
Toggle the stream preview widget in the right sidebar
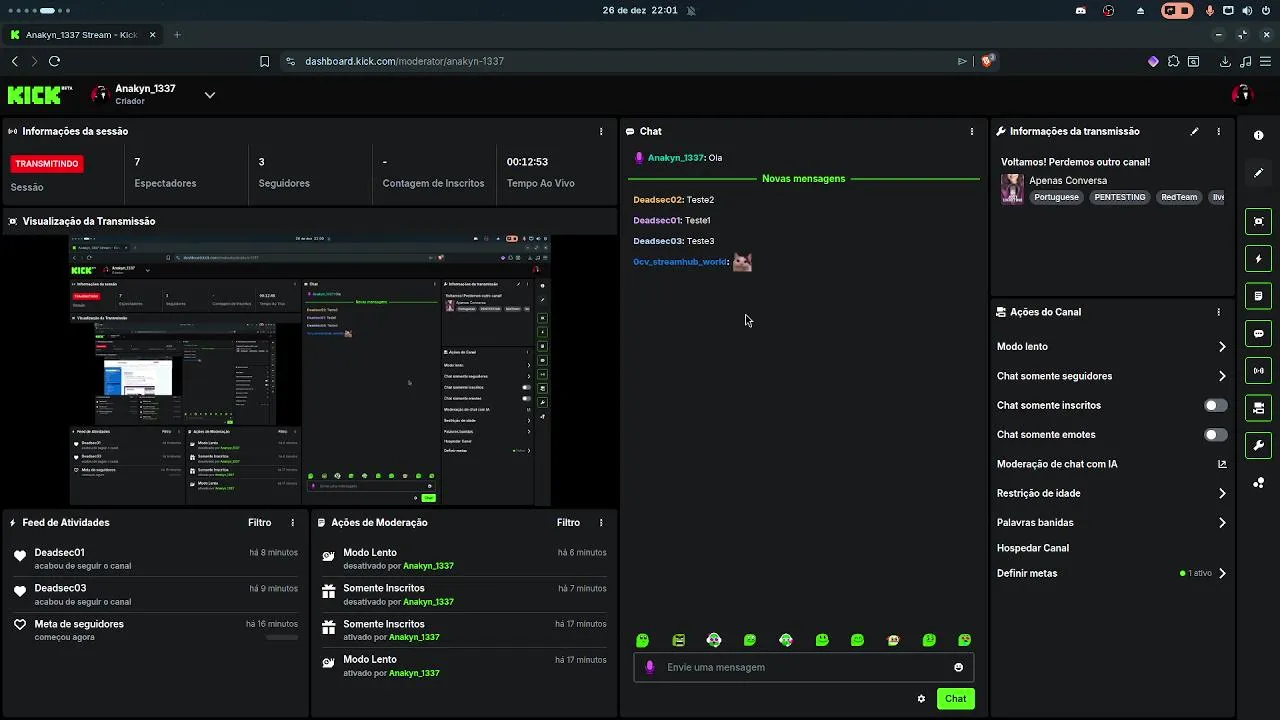pos(1258,222)
